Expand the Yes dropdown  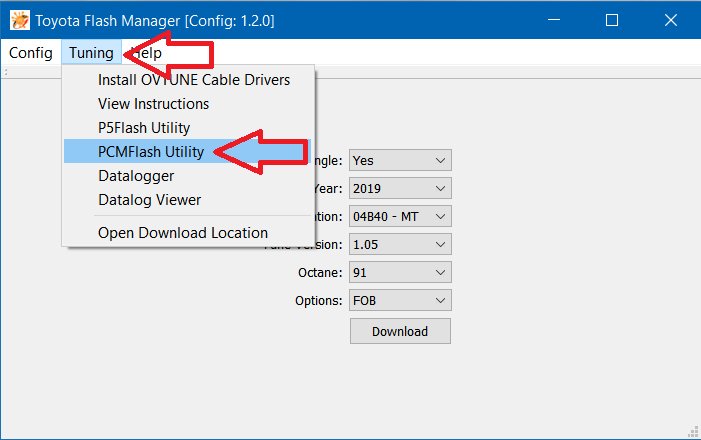coord(400,161)
